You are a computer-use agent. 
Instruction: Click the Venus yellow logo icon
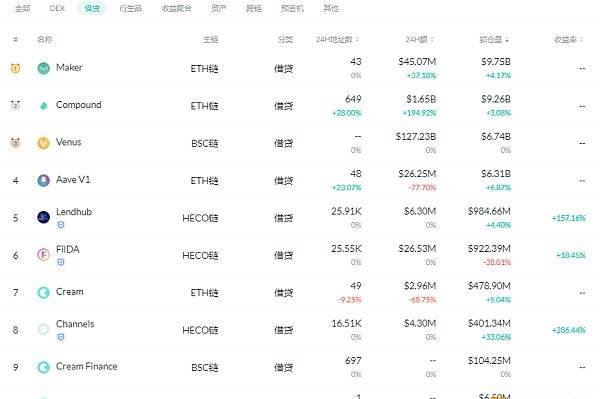point(44,143)
